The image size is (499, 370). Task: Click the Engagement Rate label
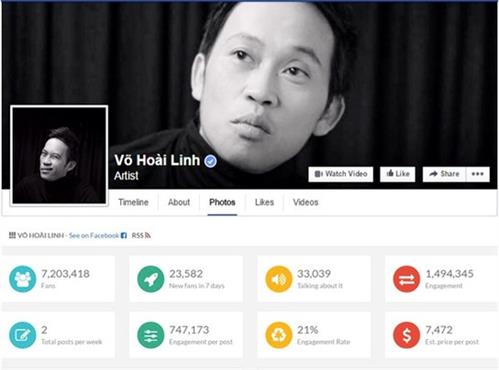click(x=323, y=342)
